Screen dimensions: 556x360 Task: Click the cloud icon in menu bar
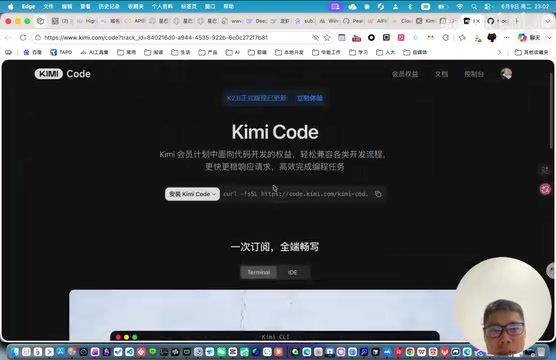coord(352,6)
